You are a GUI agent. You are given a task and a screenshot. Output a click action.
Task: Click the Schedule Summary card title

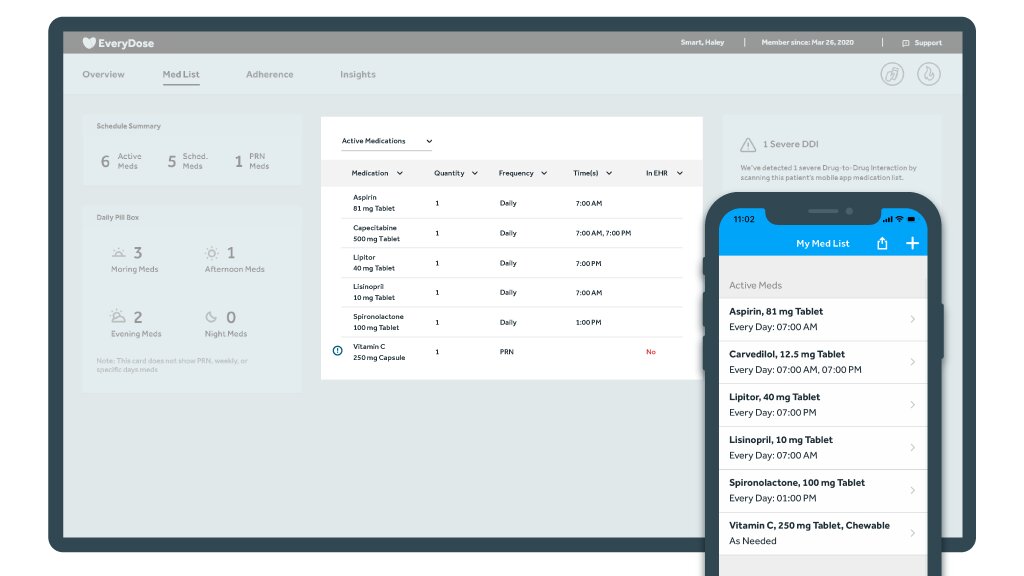tap(129, 126)
